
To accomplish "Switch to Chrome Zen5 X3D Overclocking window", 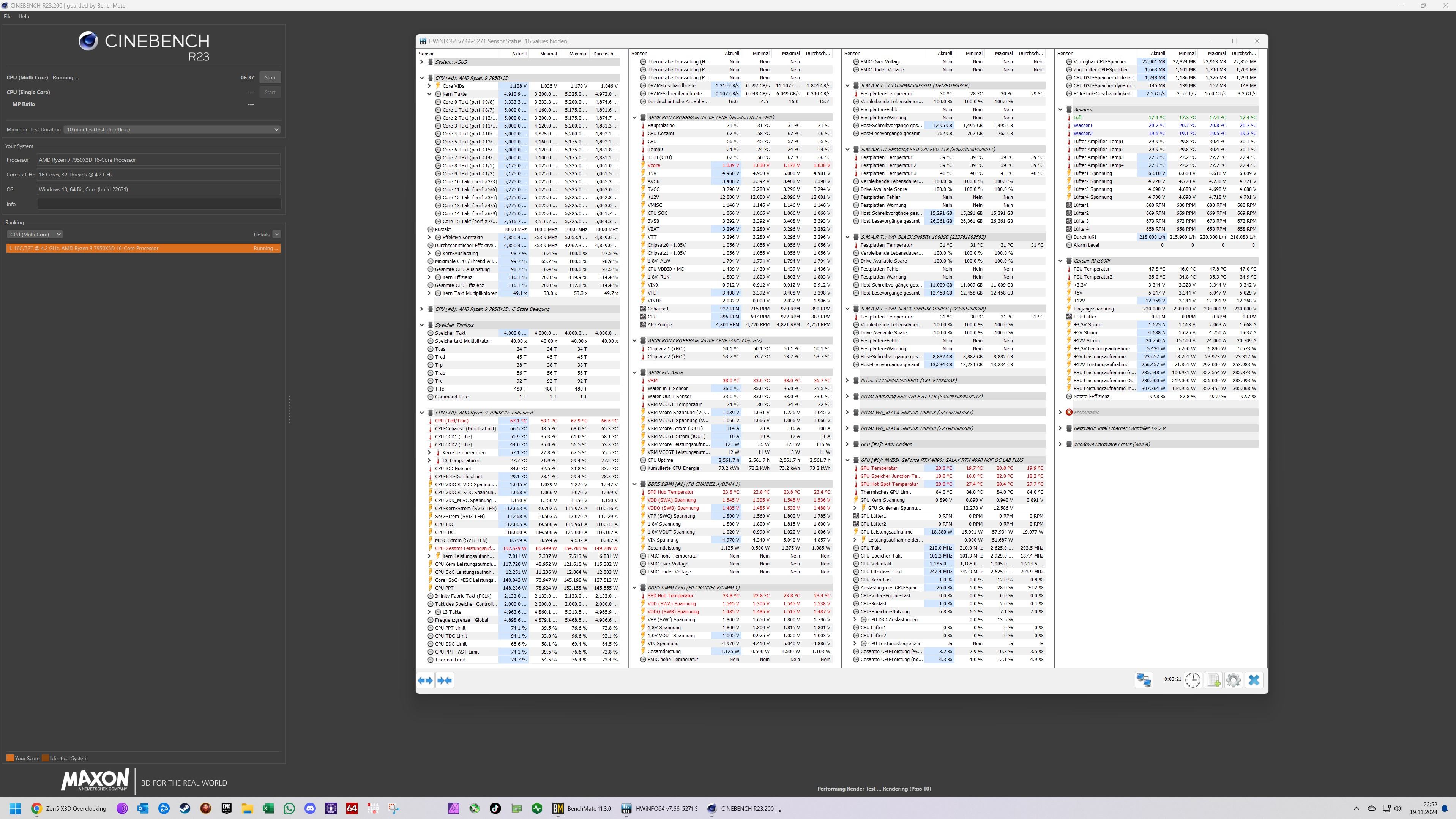I will [x=69, y=808].
